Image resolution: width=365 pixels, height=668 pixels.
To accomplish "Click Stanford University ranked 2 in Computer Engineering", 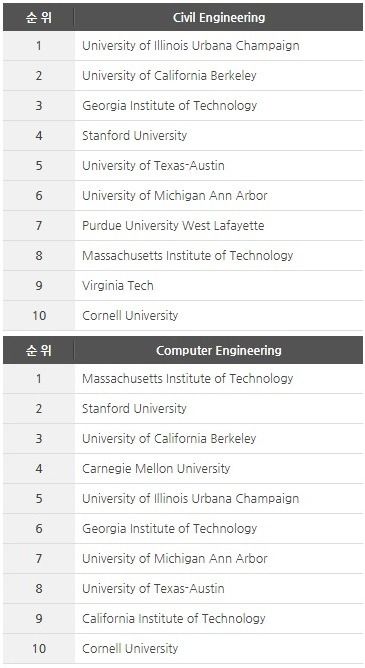I will click(x=135, y=408).
